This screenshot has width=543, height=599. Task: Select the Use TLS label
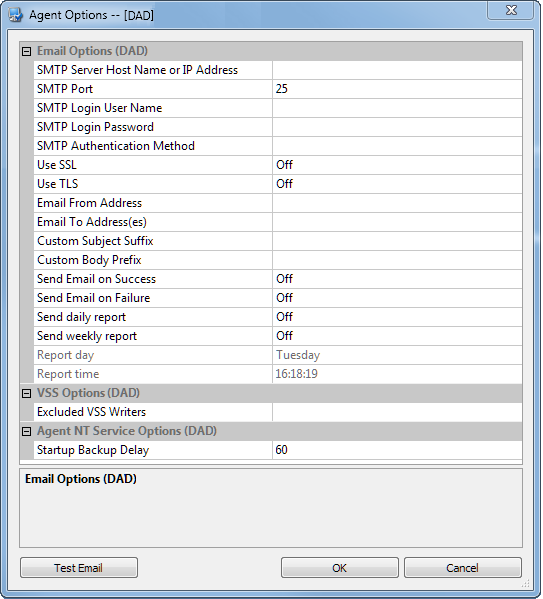57,184
